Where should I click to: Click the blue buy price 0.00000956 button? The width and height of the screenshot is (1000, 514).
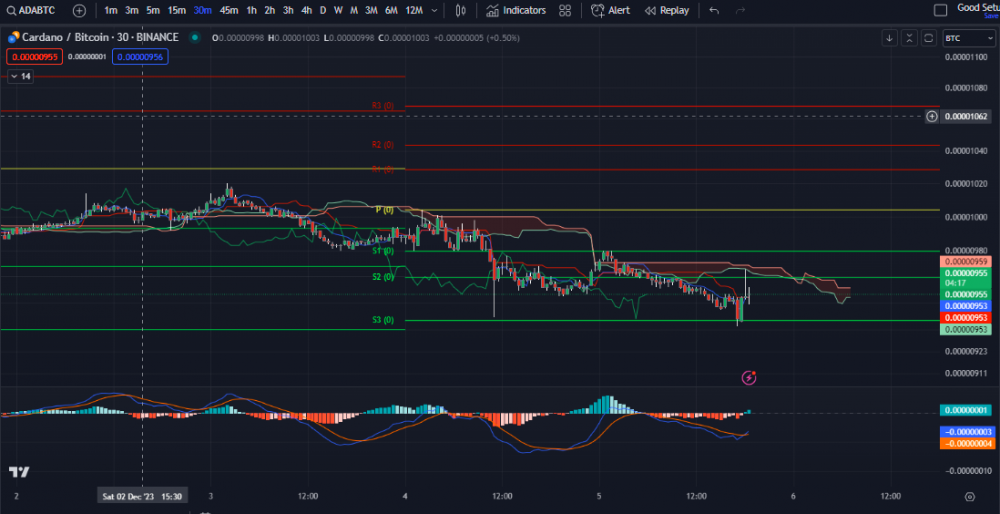(x=140, y=57)
